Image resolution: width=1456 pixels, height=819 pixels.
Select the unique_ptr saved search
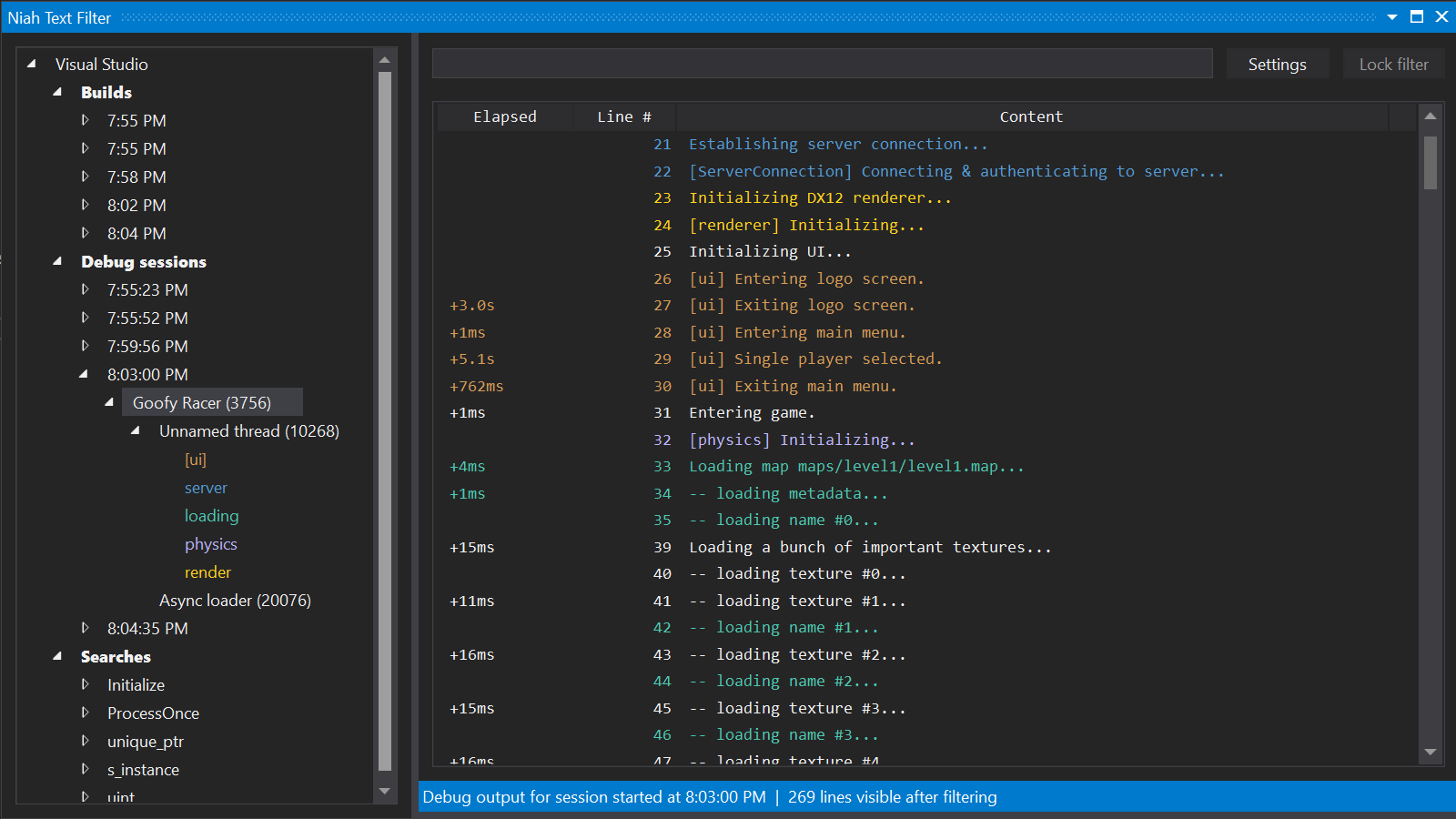pyautogui.click(x=146, y=741)
